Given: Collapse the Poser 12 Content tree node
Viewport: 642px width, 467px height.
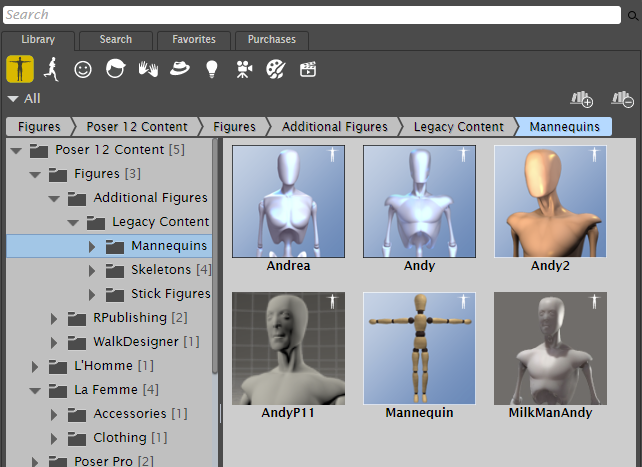Looking at the screenshot, I should click(17, 150).
